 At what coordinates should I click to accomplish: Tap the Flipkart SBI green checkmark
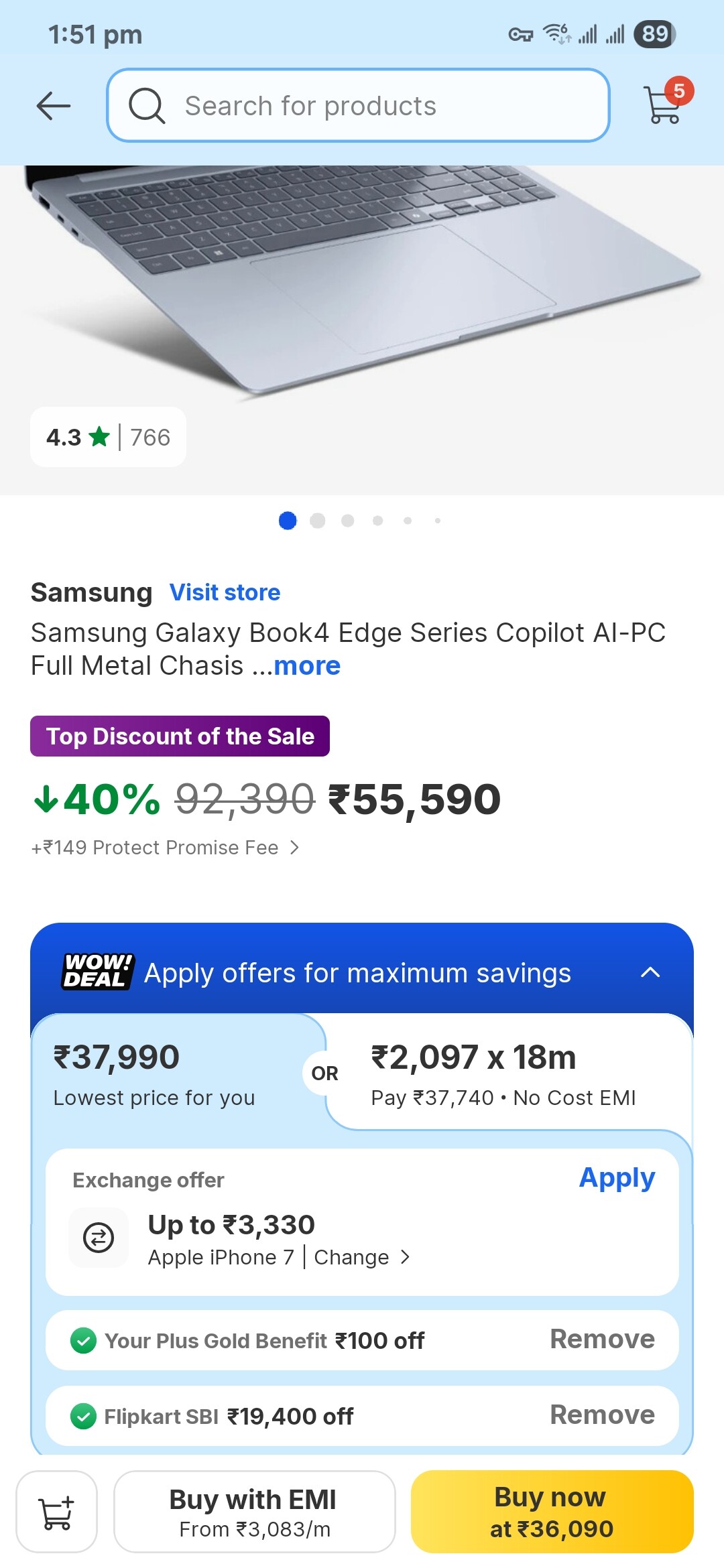tap(84, 1417)
